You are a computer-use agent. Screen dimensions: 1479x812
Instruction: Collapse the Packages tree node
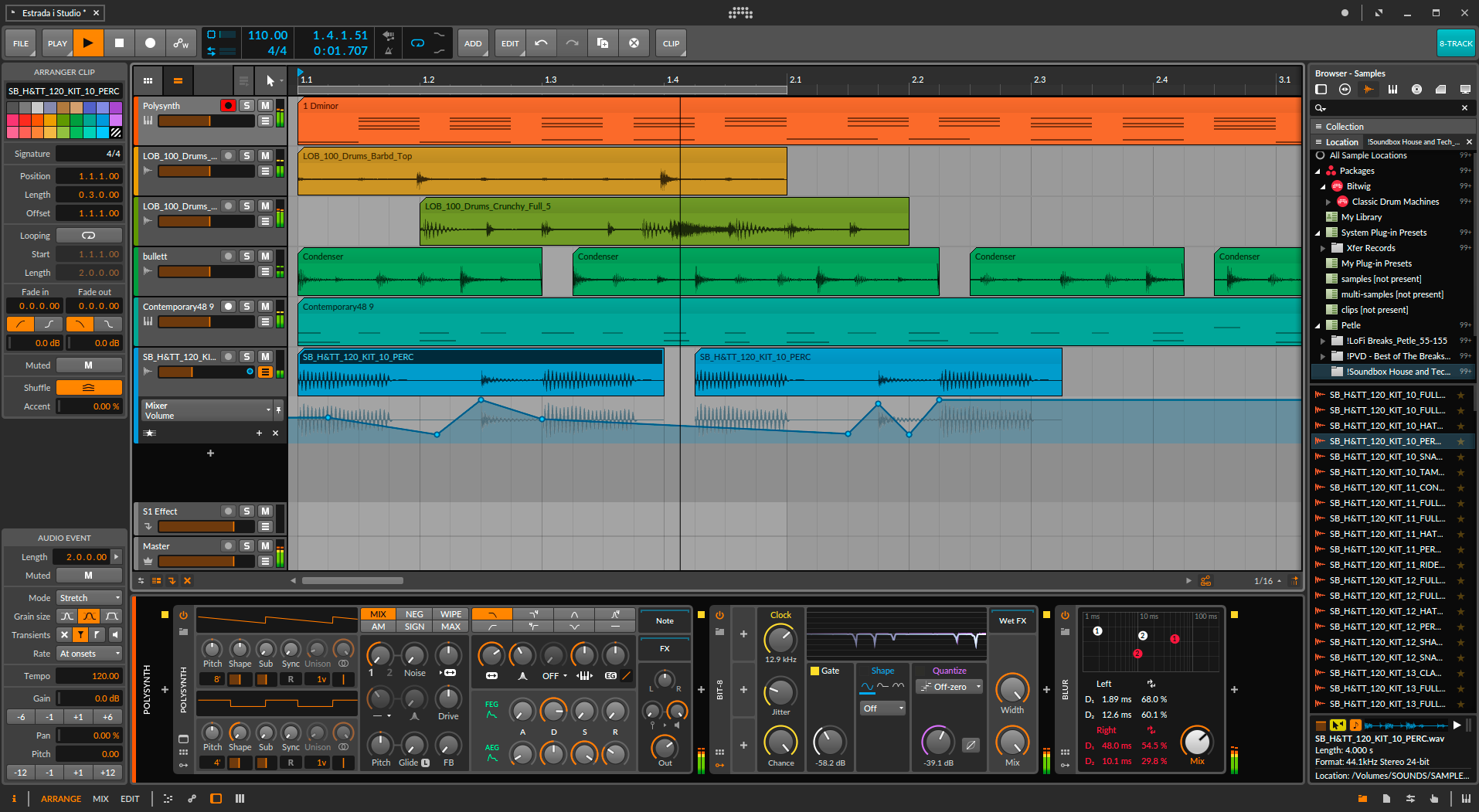click(x=1318, y=172)
